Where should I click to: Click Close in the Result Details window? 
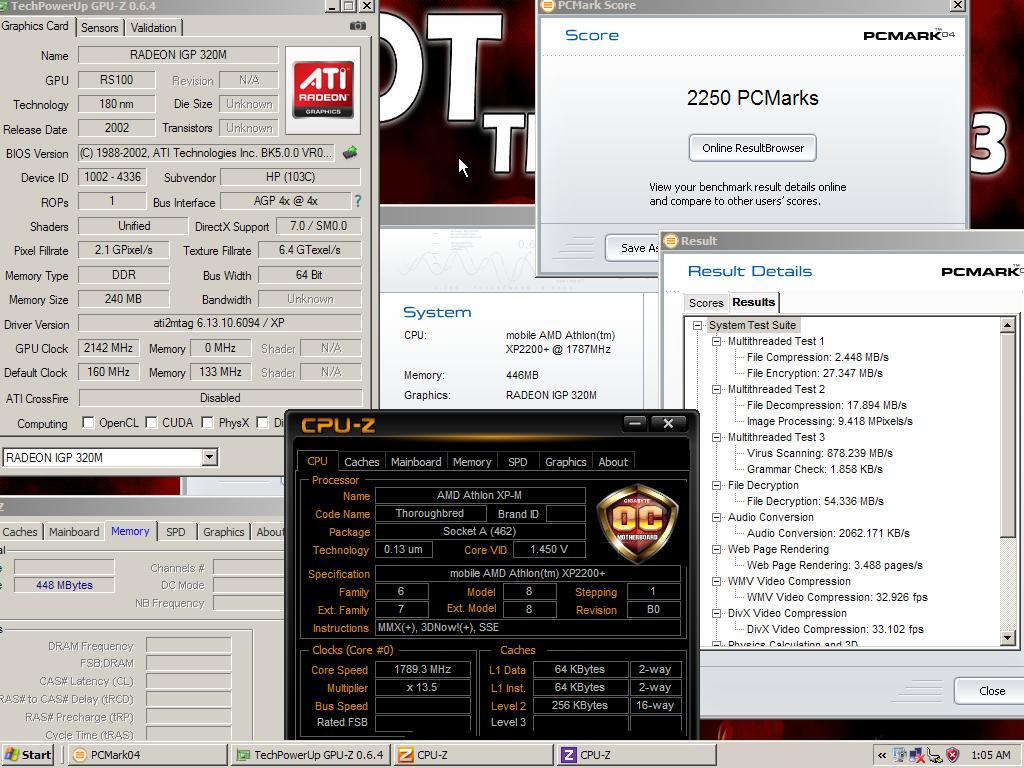point(991,691)
